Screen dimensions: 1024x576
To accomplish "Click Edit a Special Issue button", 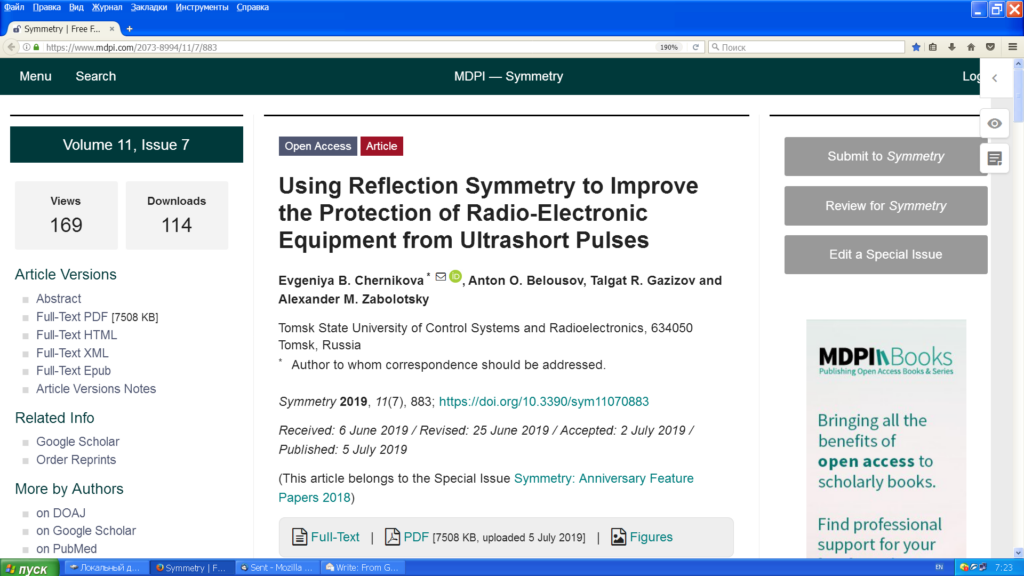I will [886, 255].
